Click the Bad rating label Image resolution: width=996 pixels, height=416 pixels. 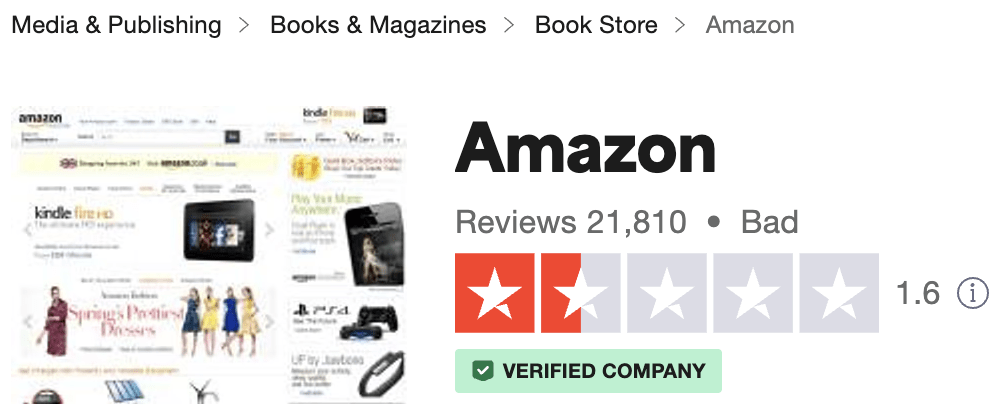pos(769,223)
